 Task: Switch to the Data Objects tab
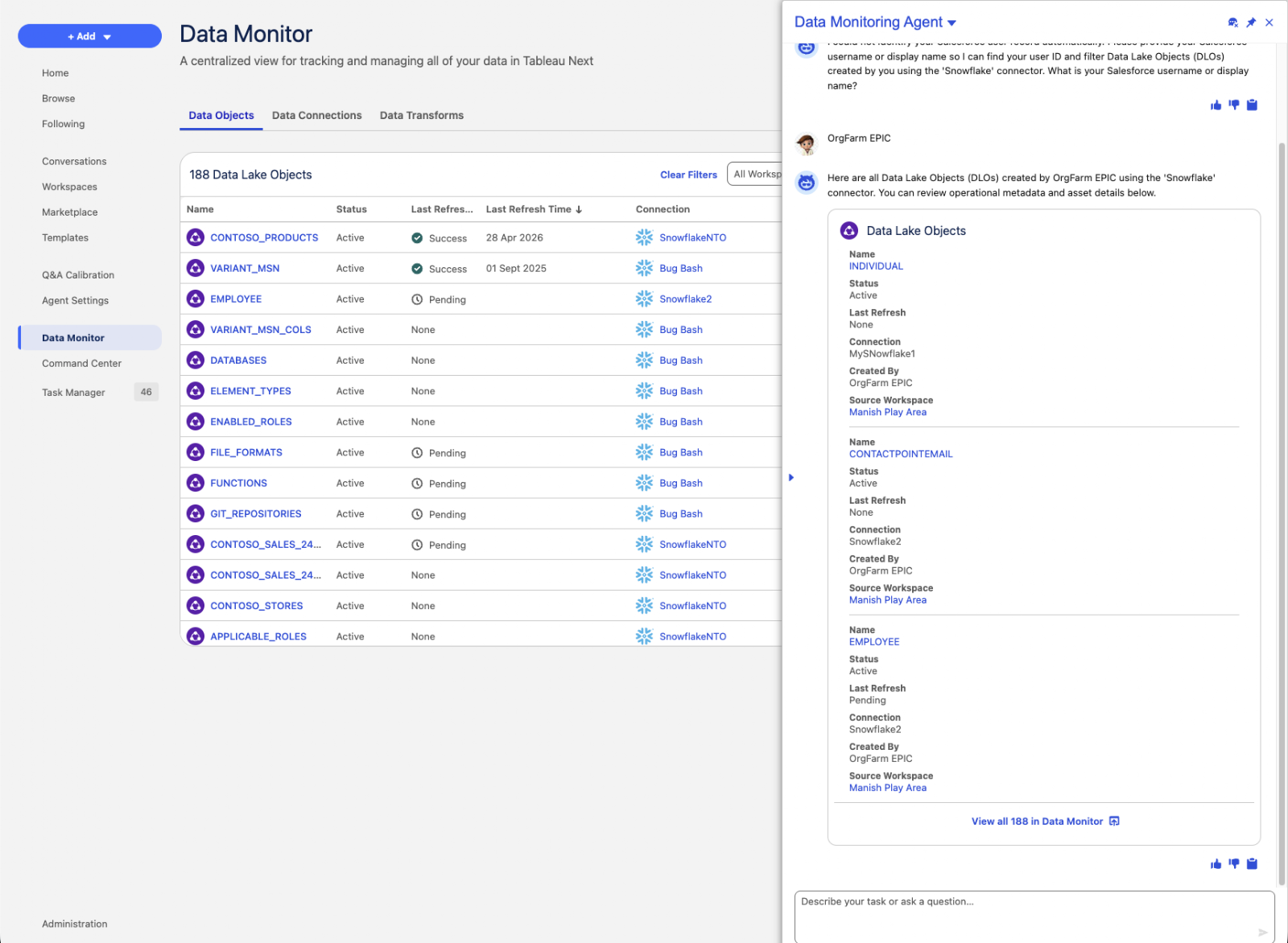pyautogui.click(x=221, y=115)
